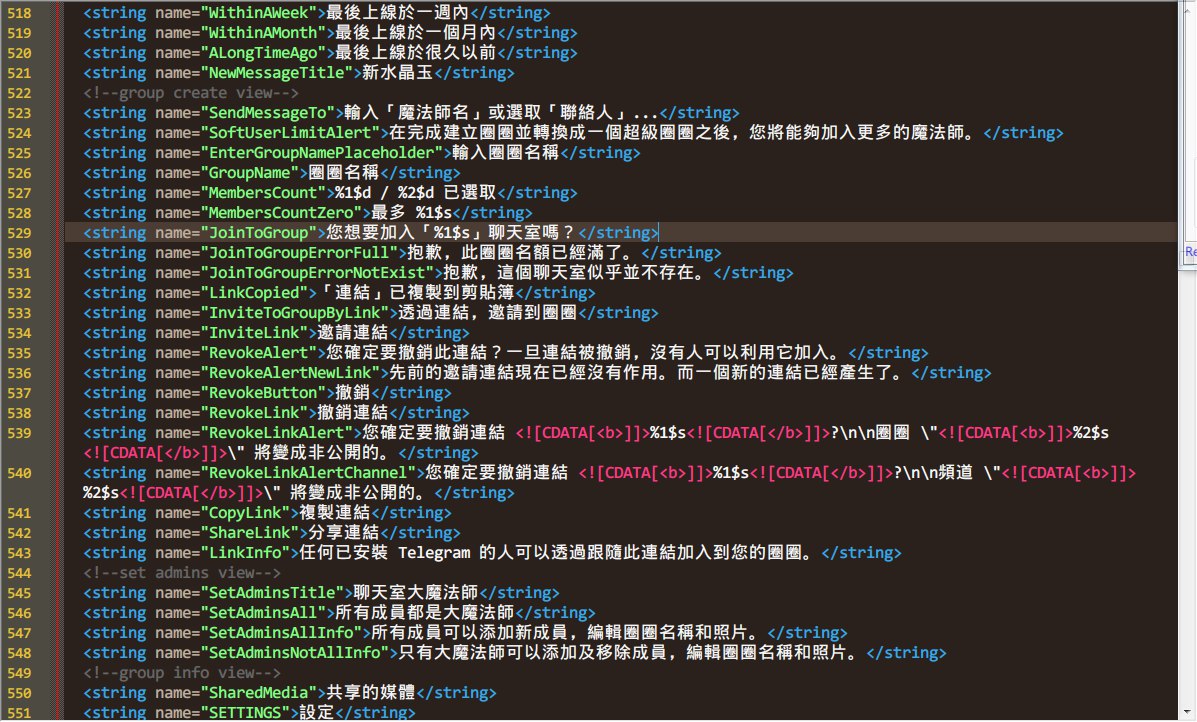
Task: Click the "SetAdminsNotAllInfo" attribute value
Action: [x=295, y=653]
